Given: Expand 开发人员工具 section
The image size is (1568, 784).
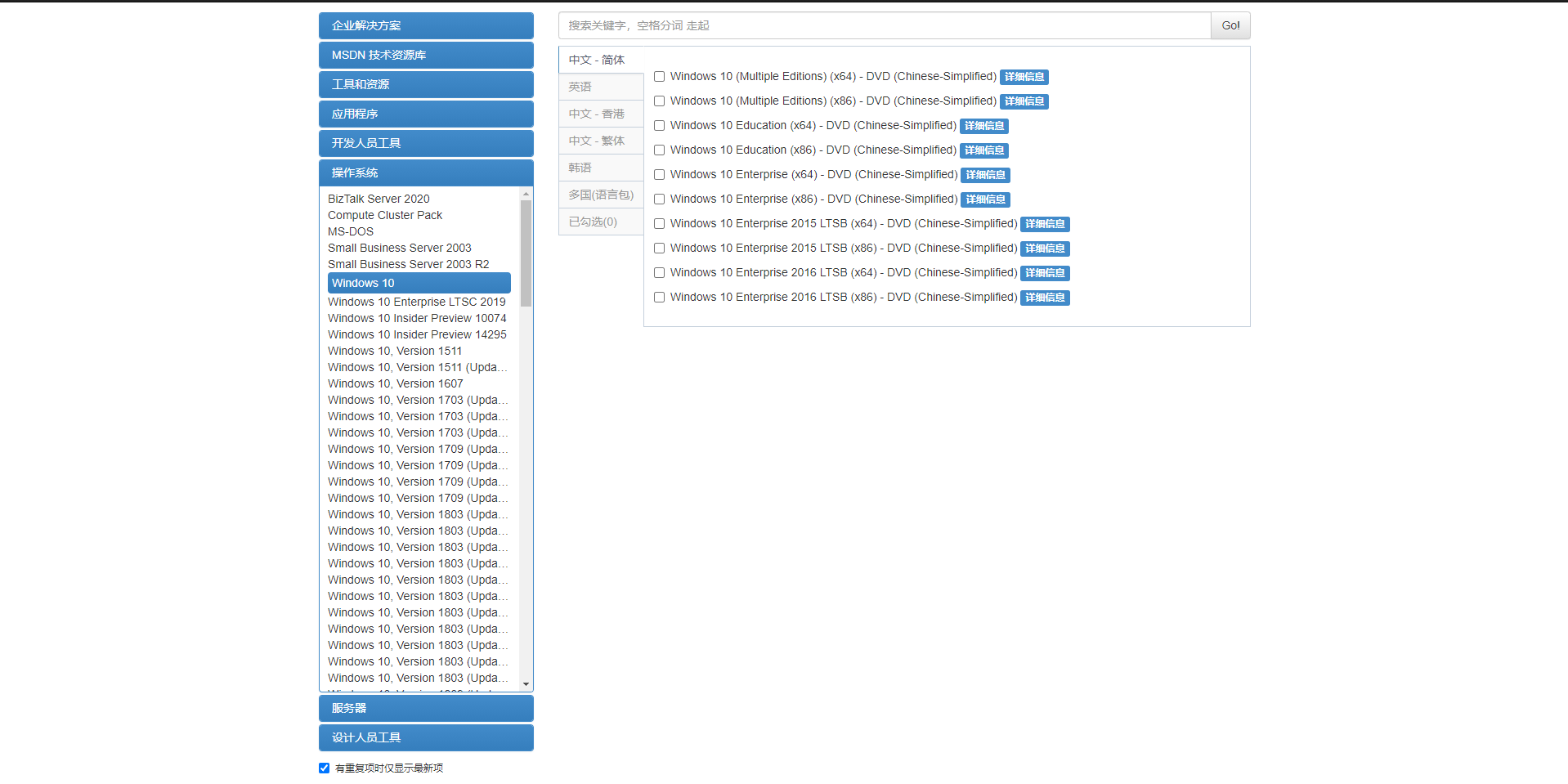Looking at the screenshot, I should click(x=426, y=143).
